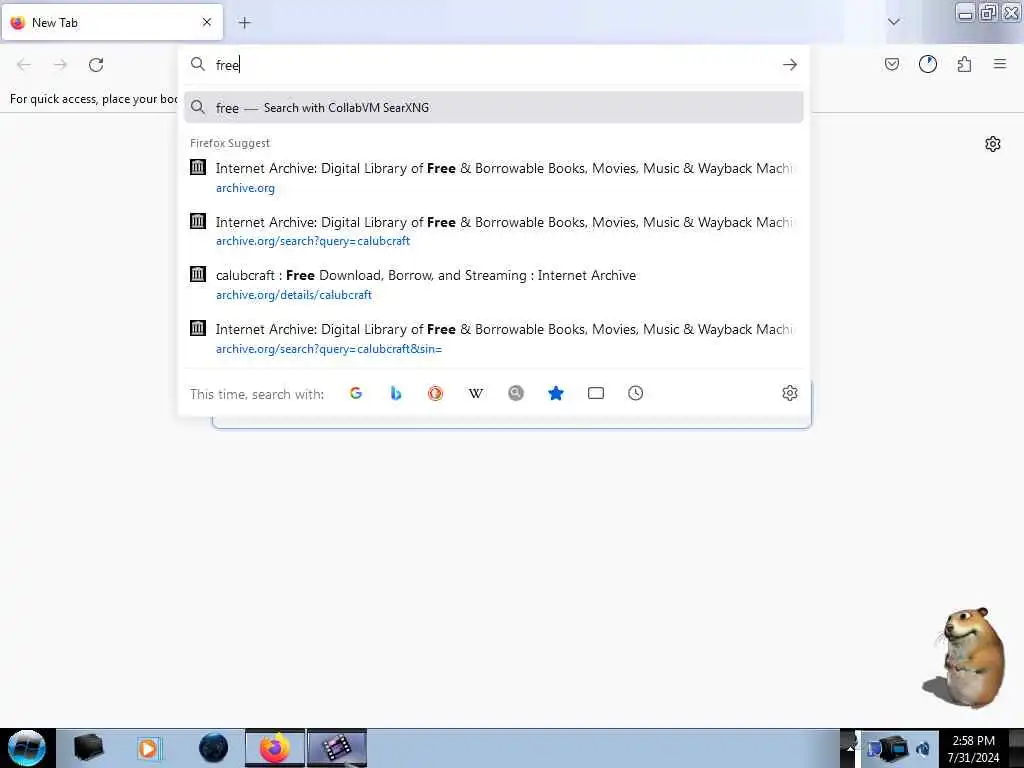Open archive.org/search?query=calubcraft&sin= suggestion
This screenshot has width=1024, height=768.
494,338
